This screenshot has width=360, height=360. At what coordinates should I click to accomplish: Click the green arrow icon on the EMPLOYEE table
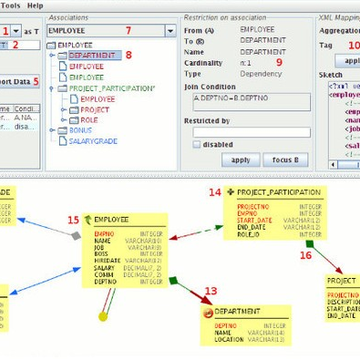88,220
